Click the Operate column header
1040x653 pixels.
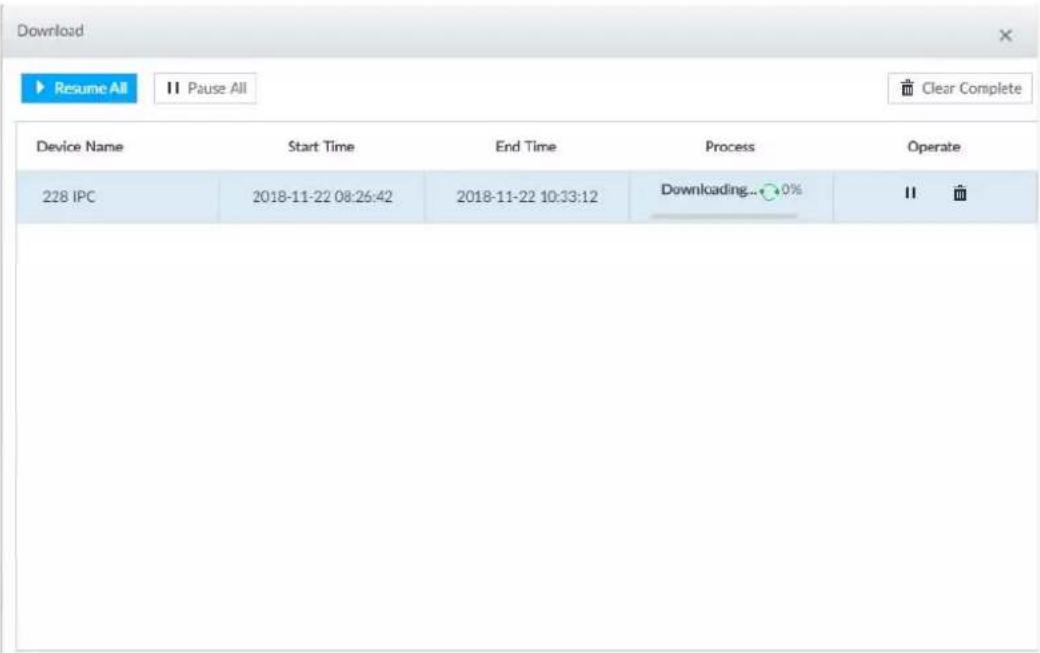click(934, 147)
